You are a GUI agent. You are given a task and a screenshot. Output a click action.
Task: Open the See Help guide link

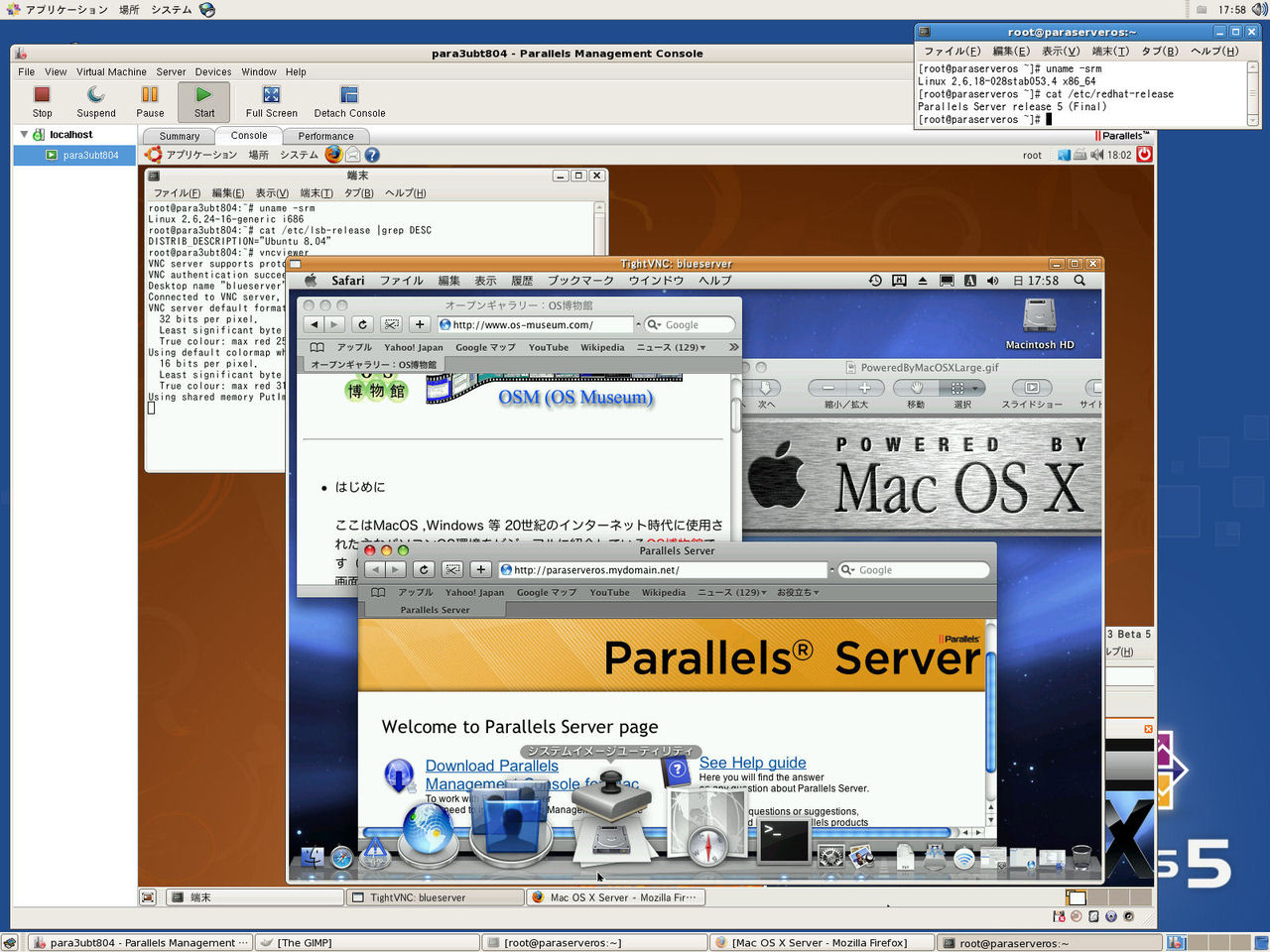(752, 763)
